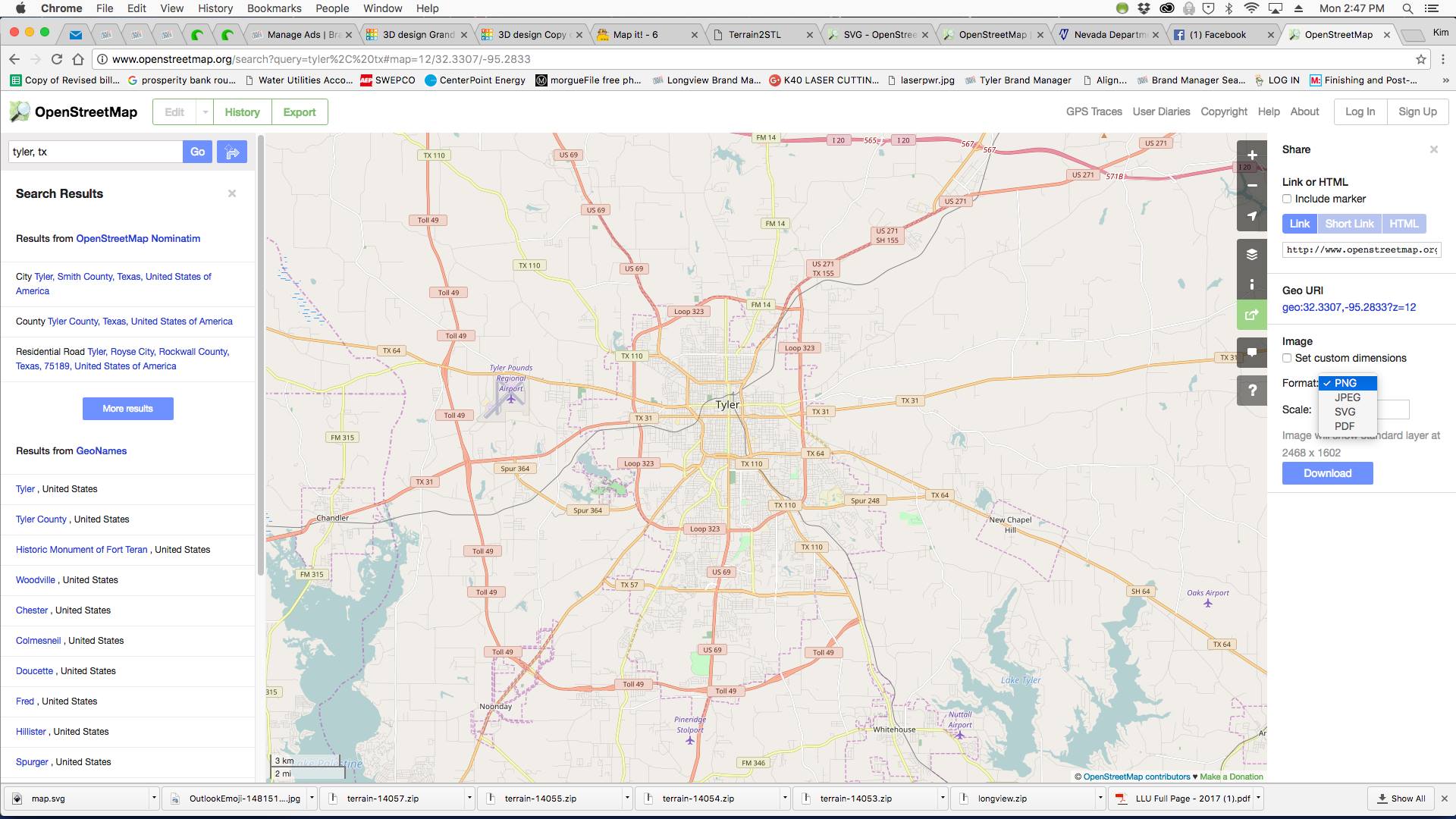
Task: Open the GPS Traces link
Action: point(1094,111)
